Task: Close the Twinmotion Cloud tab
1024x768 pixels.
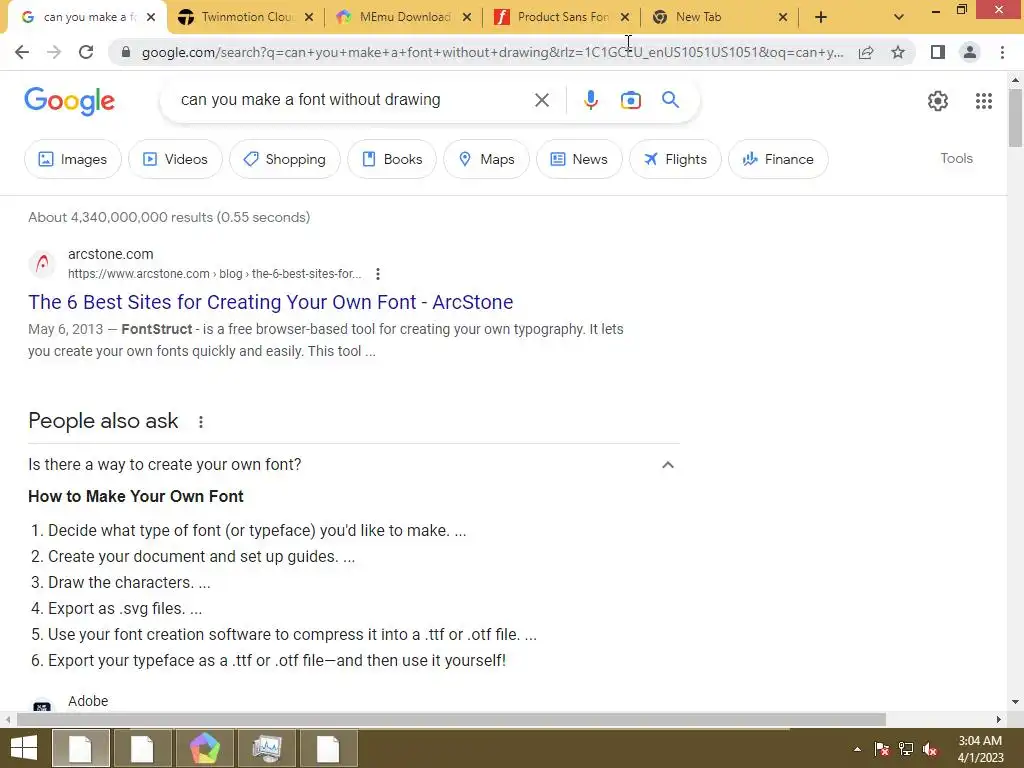Action: pos(309,17)
